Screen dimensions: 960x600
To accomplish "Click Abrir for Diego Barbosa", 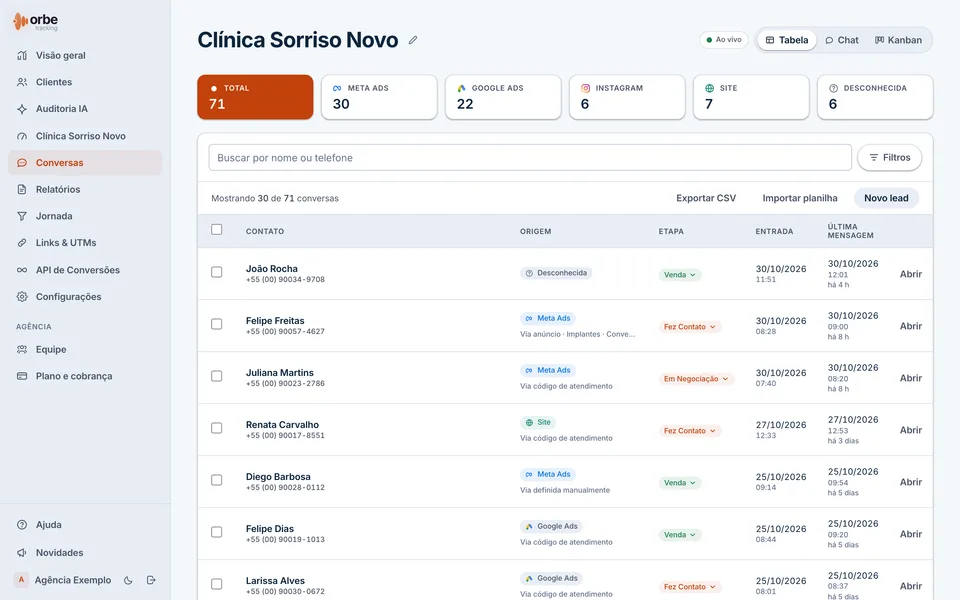I will click(910, 482).
